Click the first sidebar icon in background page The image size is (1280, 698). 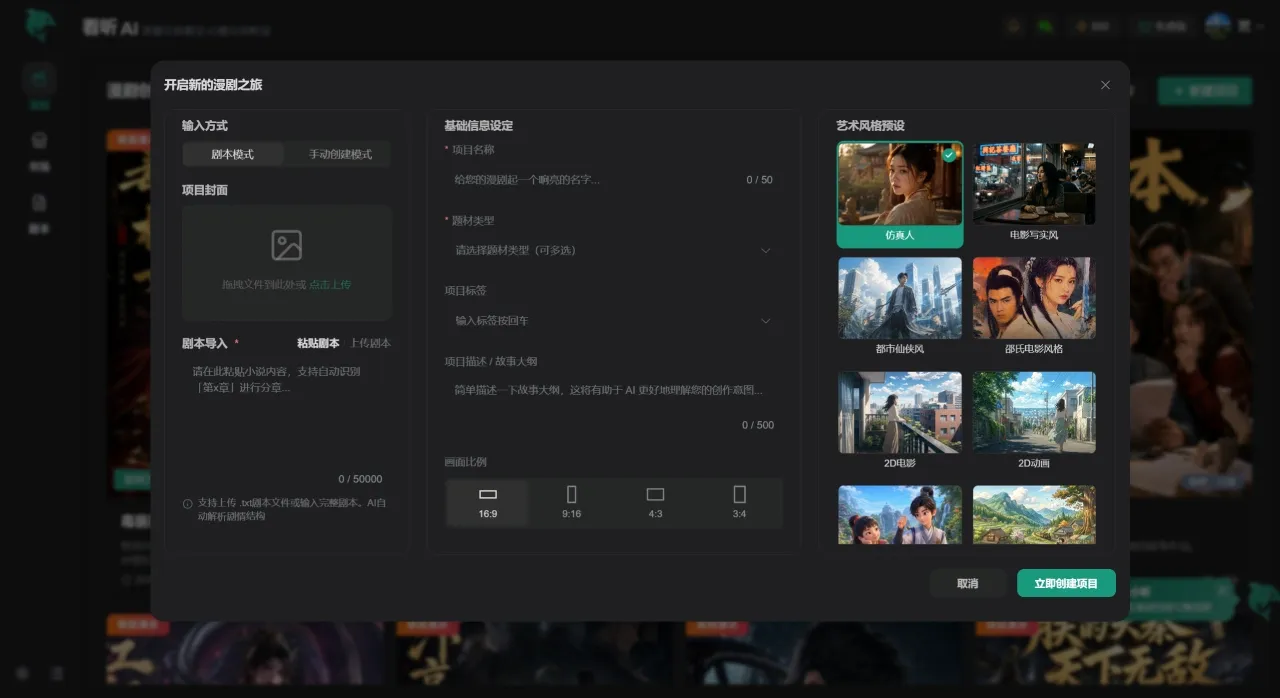pos(39,78)
